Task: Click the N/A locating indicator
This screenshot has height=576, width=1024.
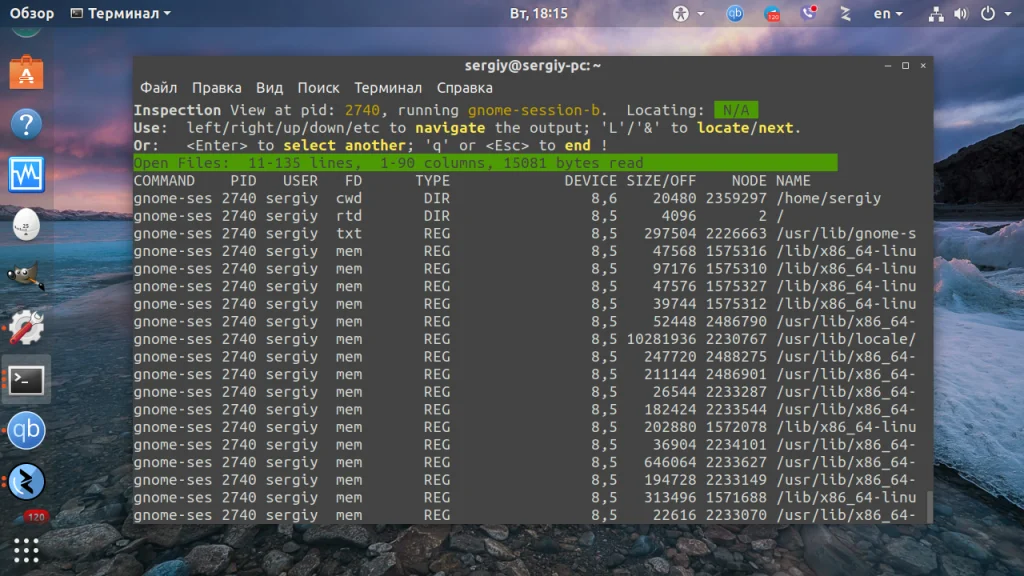Action: [736, 110]
